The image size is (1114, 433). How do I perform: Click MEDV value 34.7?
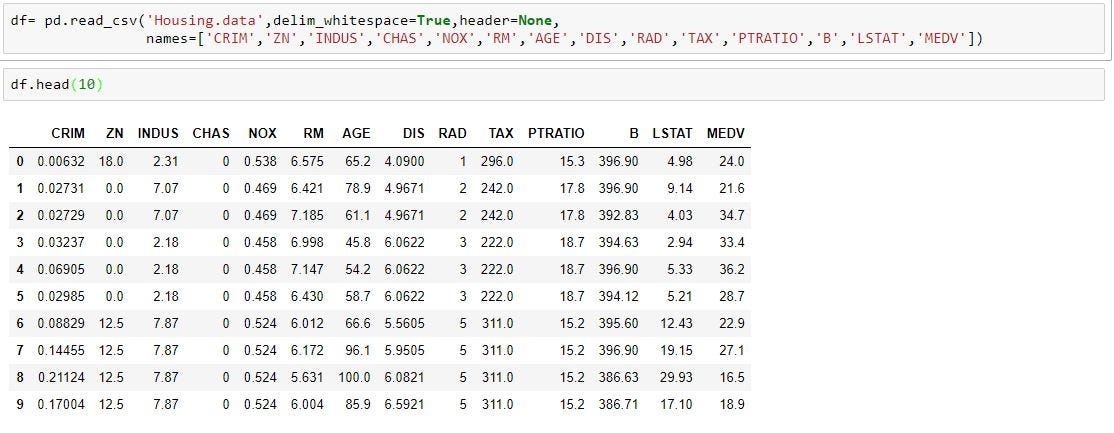(732, 215)
